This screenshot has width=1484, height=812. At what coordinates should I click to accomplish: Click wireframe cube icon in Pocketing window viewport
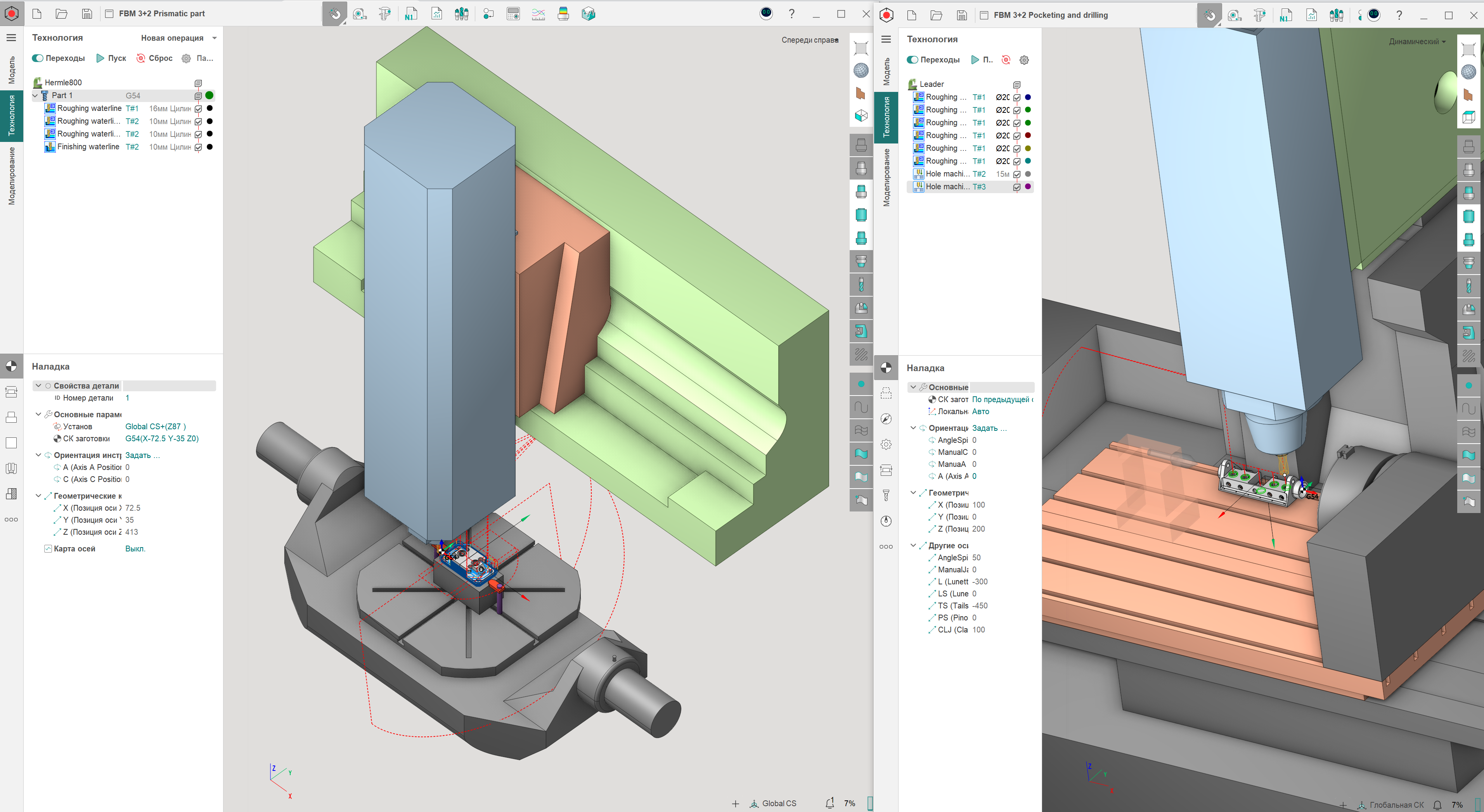pyautogui.click(x=1468, y=117)
